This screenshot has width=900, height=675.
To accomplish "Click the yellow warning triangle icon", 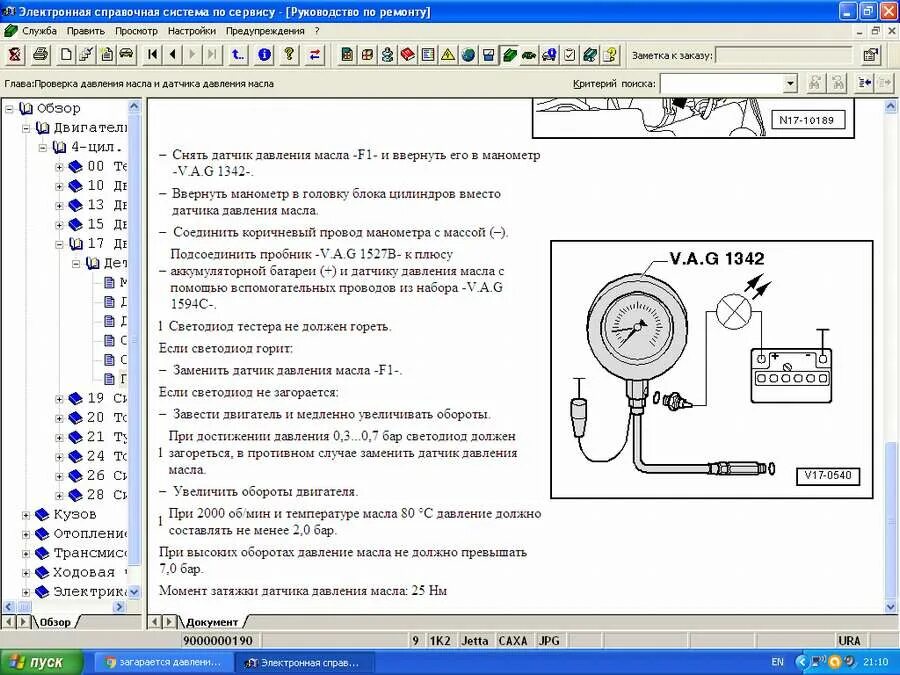I will point(448,55).
